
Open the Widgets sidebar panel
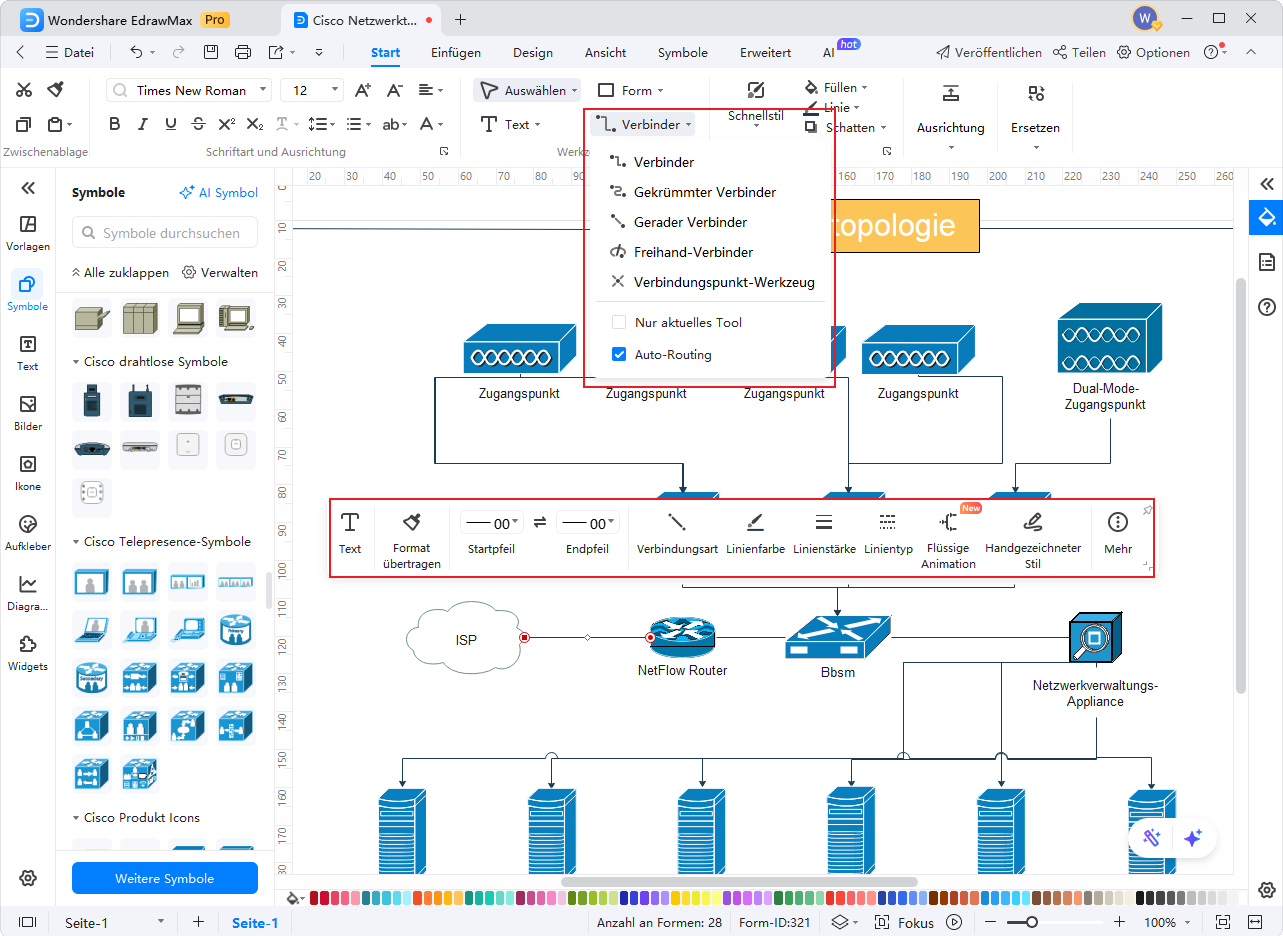28,652
